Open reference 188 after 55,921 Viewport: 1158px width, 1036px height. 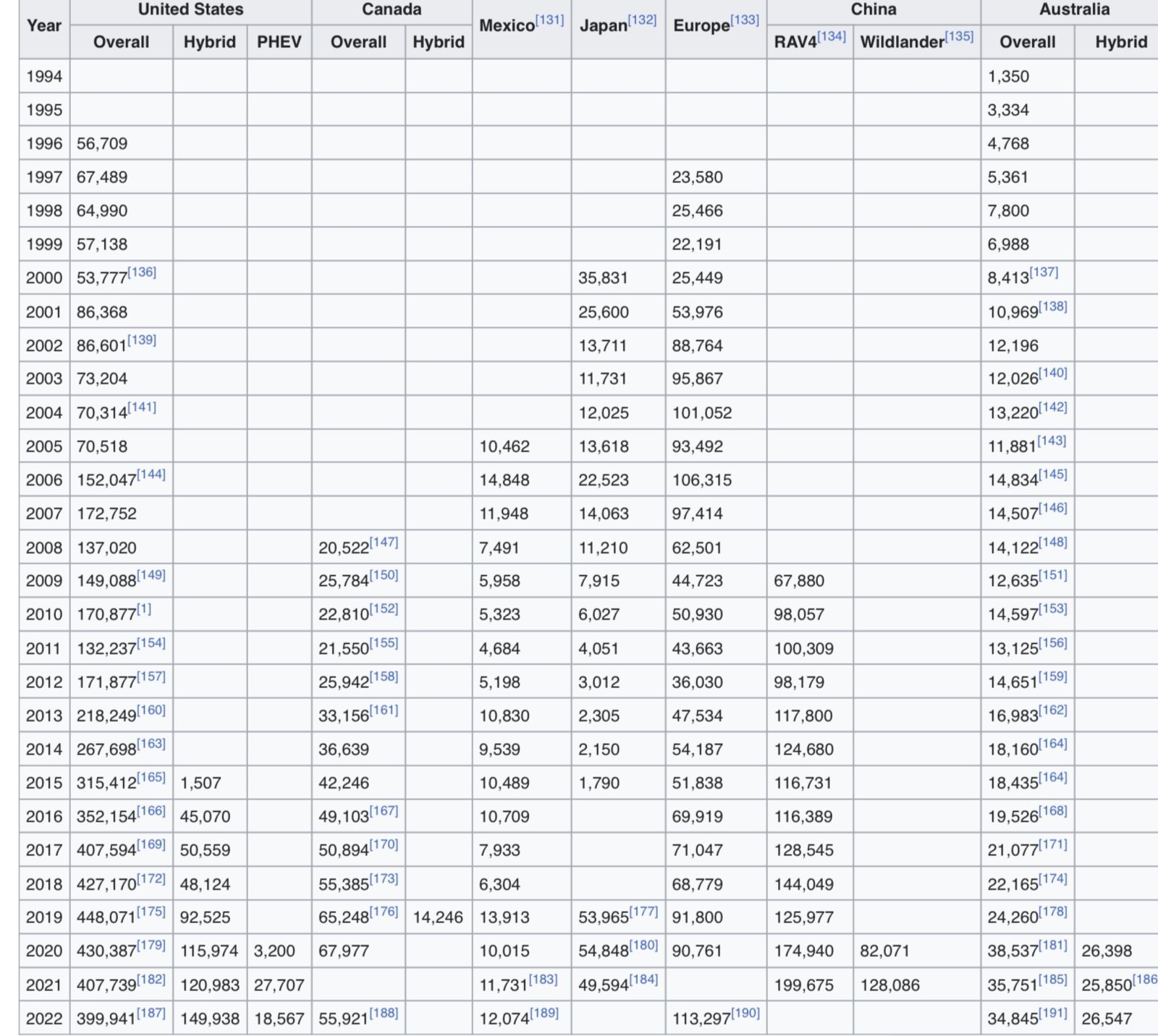[384, 1012]
